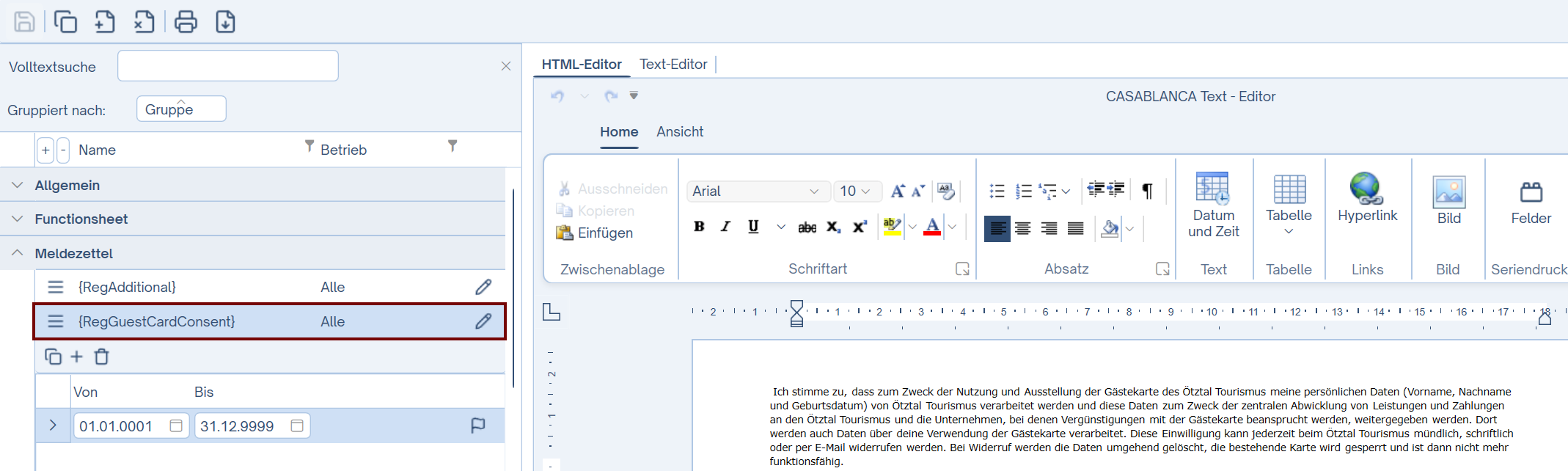Click the delete document icon with x

tap(144, 22)
